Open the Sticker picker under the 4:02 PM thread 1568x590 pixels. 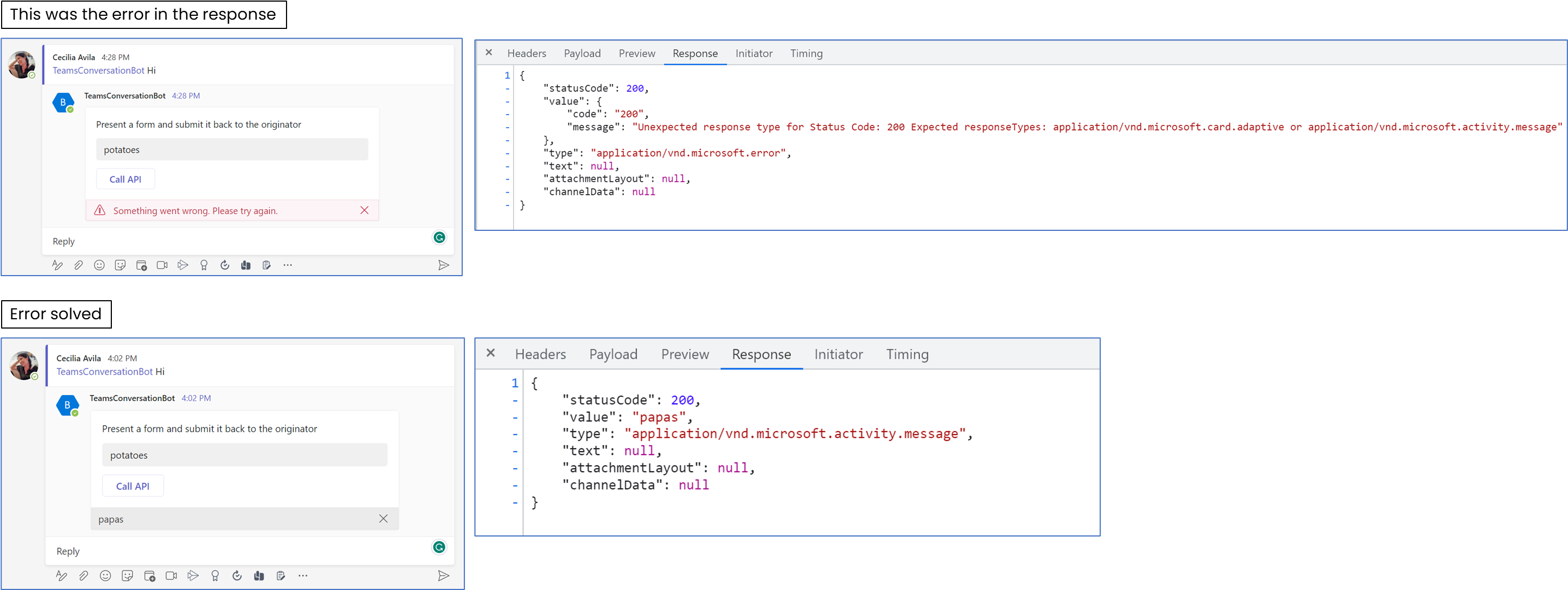coord(127,575)
